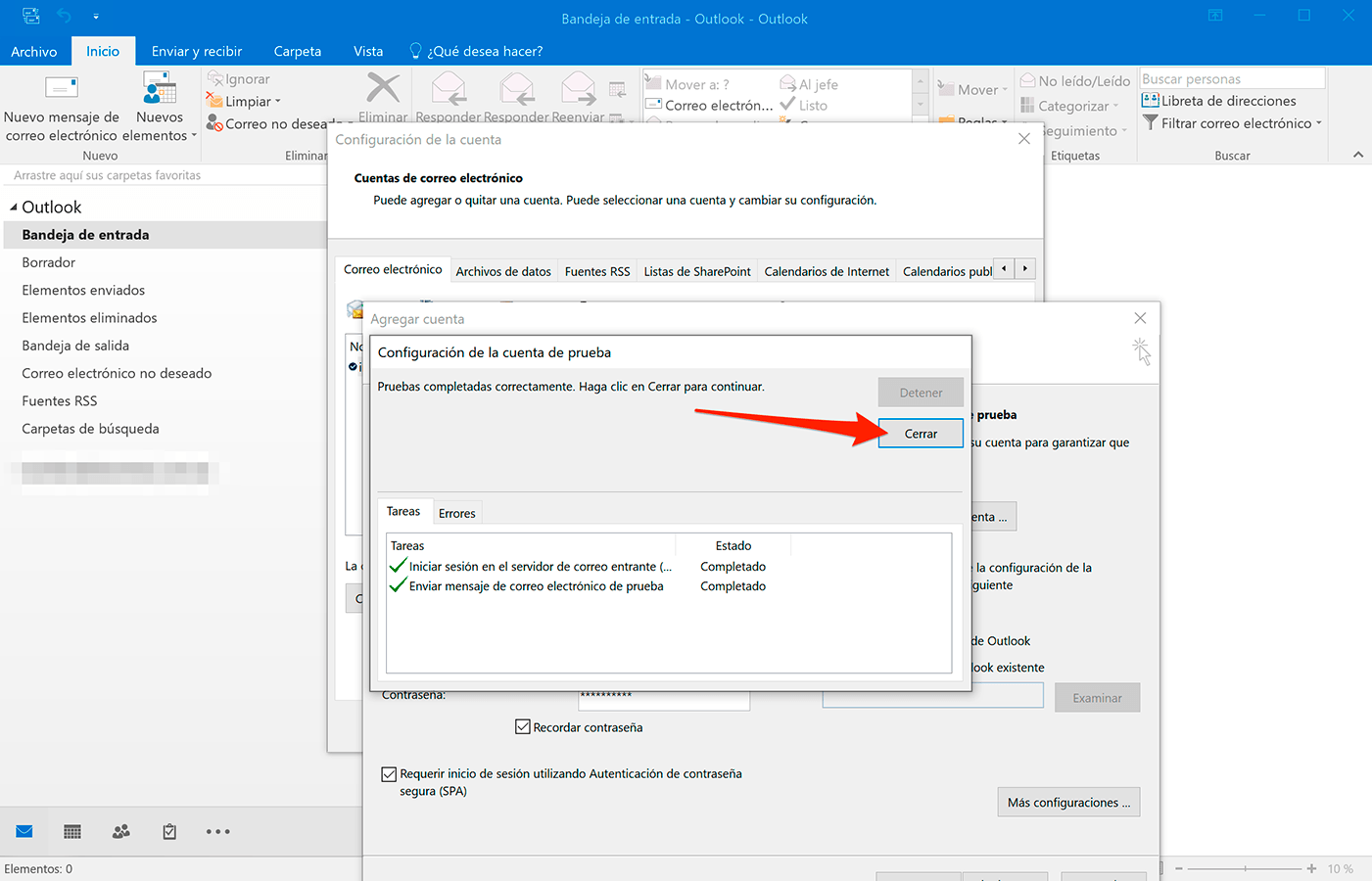Switch to the Enviar y recibir tab
The image size is (1372, 881).
[197, 51]
